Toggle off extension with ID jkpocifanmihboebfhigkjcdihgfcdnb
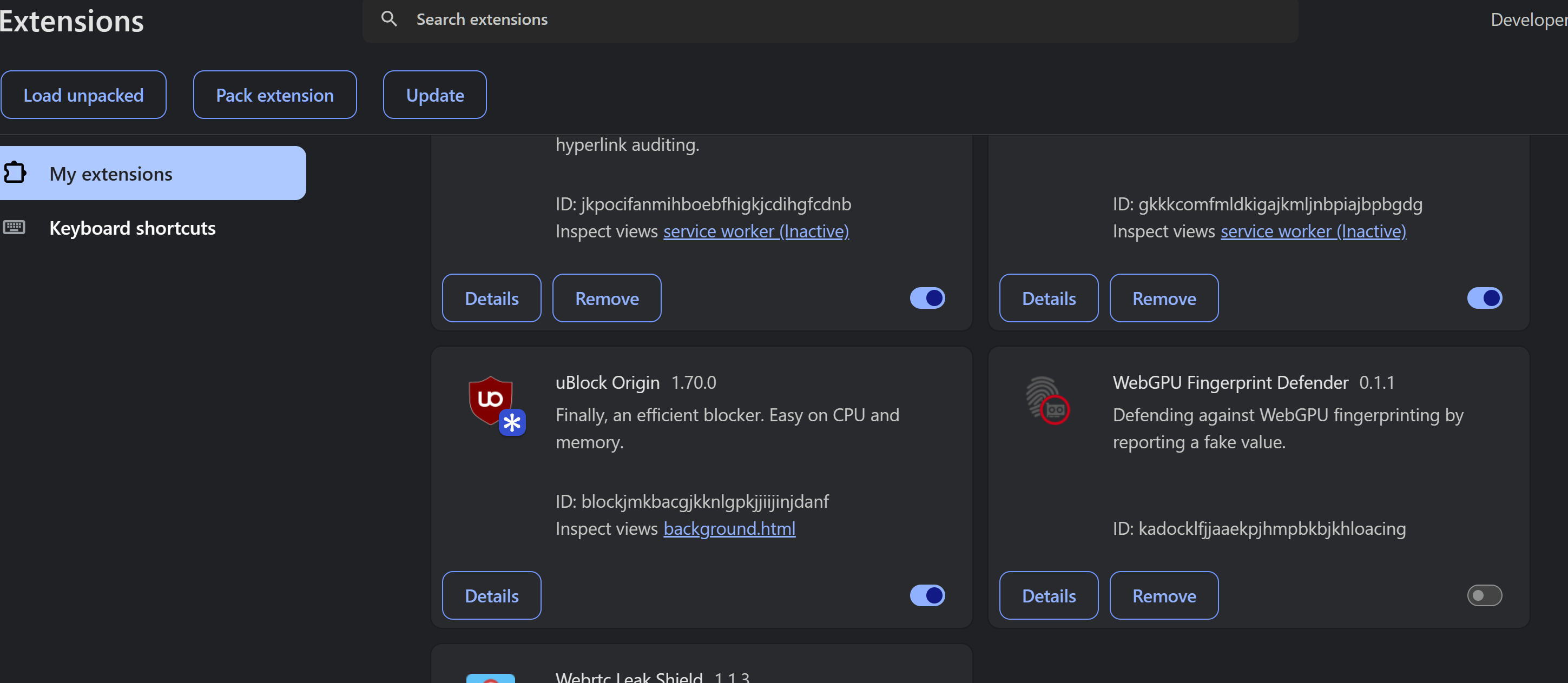Screen dimensions: 1568x683 click(927, 298)
